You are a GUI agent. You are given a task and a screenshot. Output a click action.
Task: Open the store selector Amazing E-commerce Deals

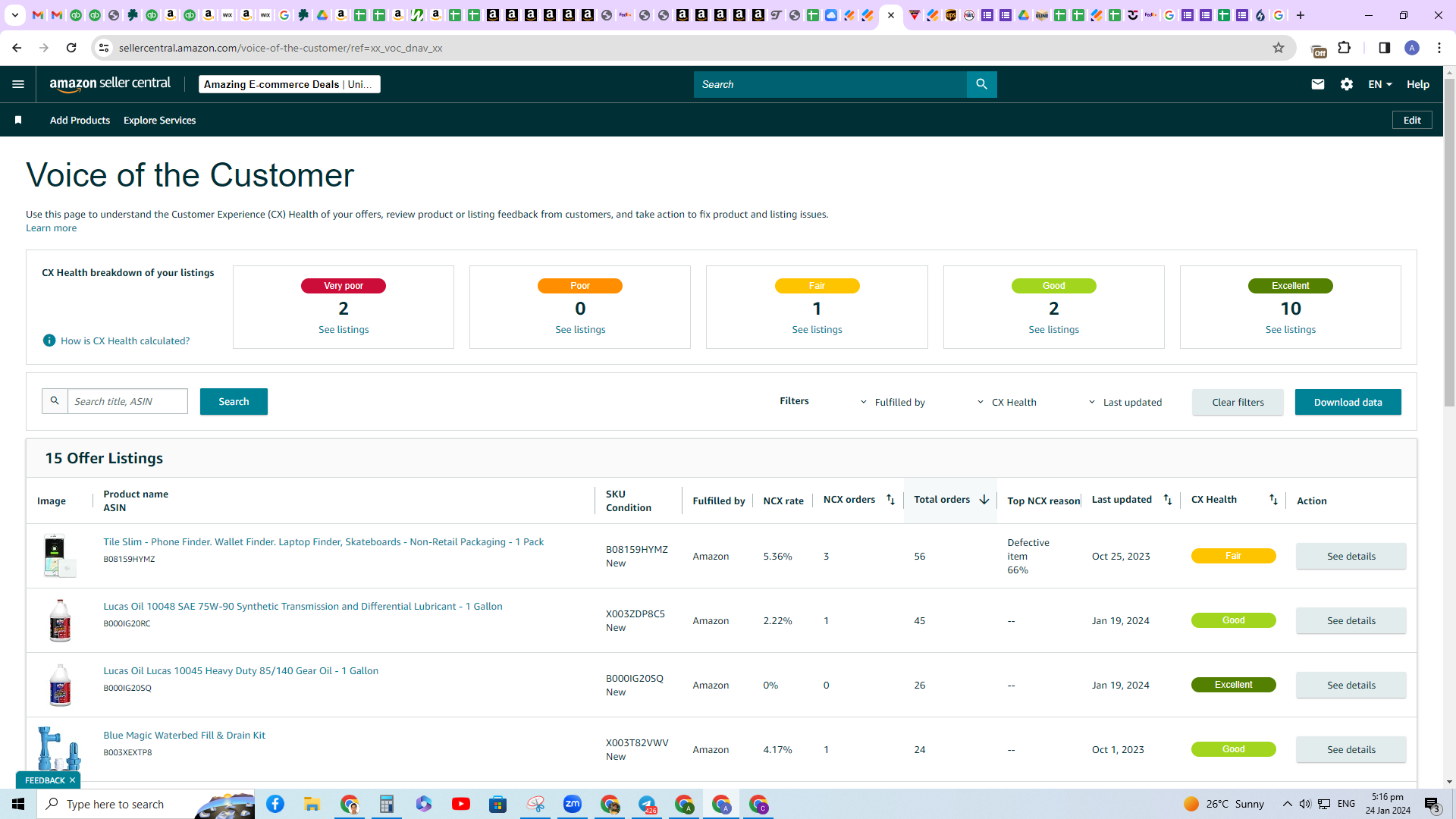point(290,84)
